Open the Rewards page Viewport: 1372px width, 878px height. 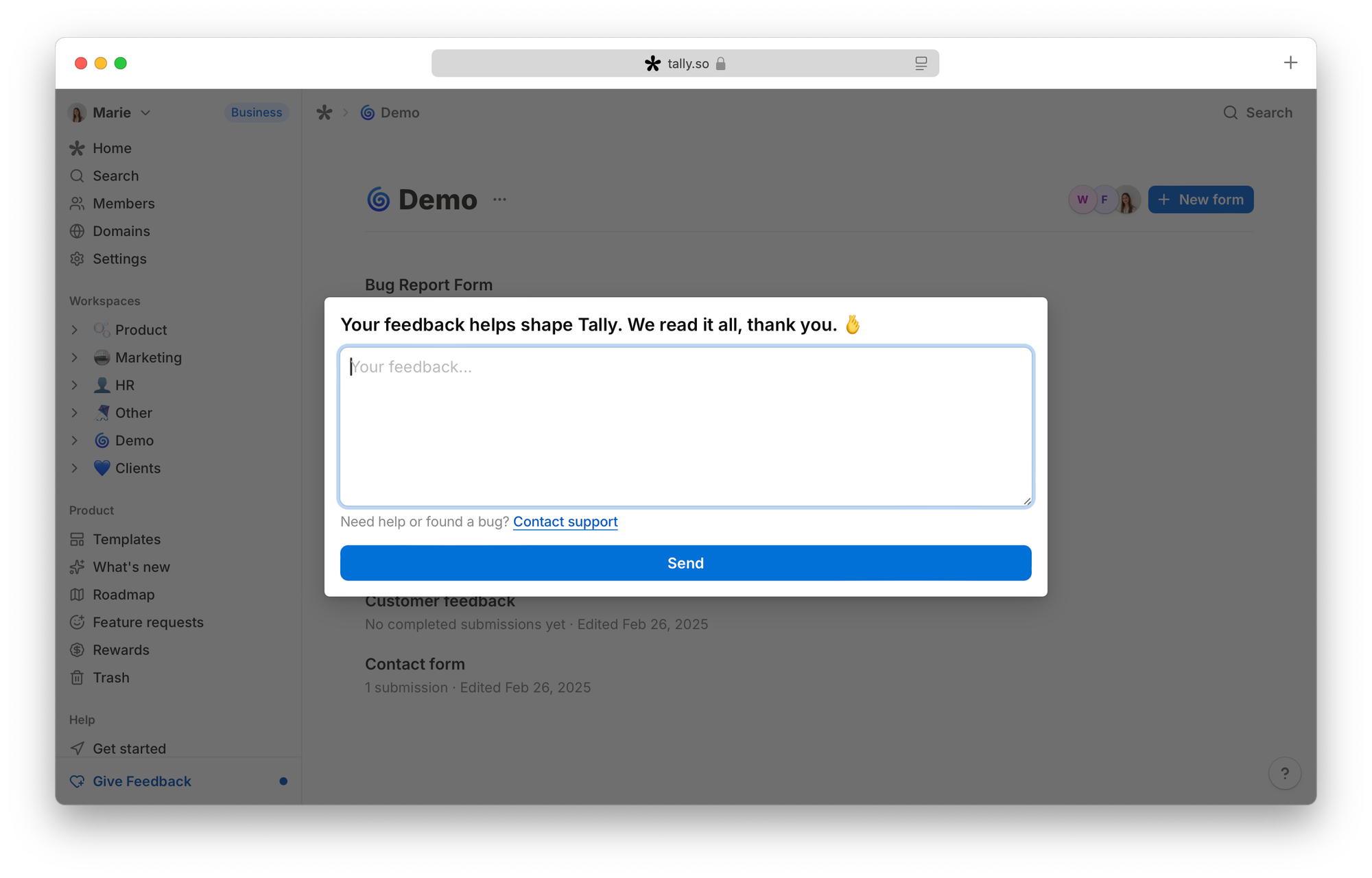coord(121,650)
